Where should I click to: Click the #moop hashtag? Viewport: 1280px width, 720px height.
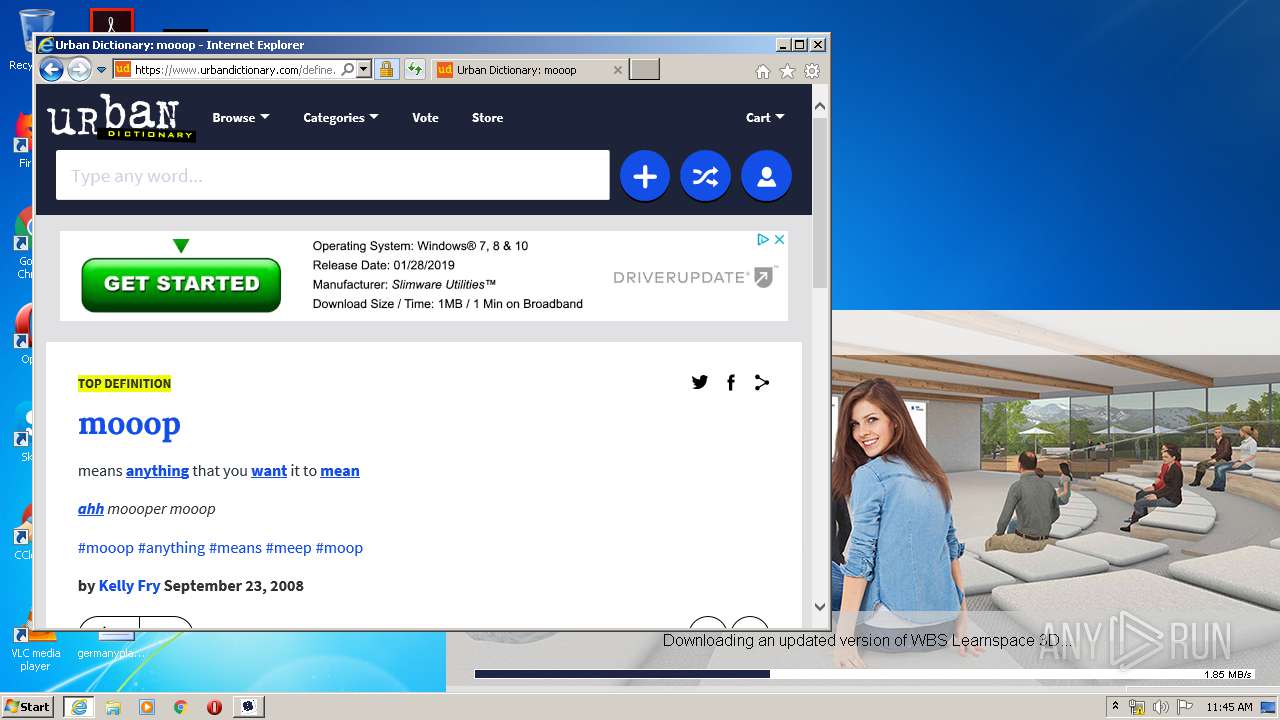click(339, 548)
